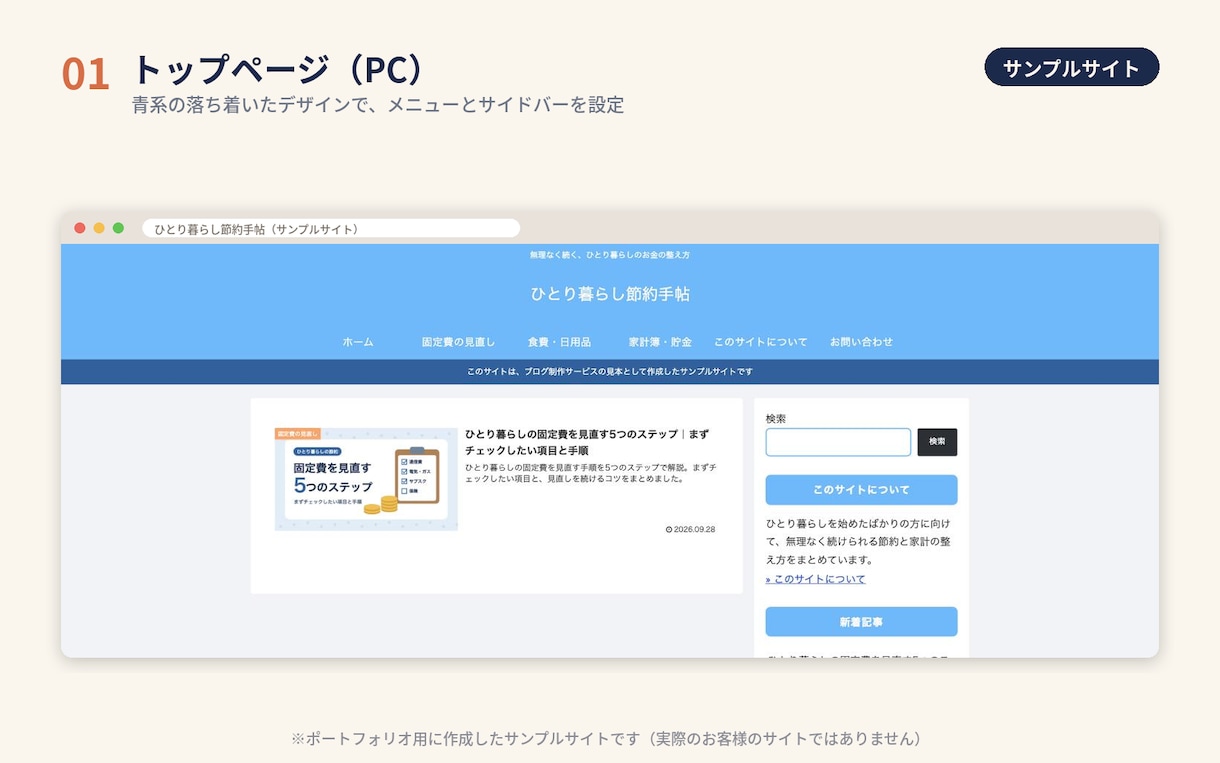
Task: Click the browser address bar with ひとり暮らし節約手帖
Action: (331, 228)
